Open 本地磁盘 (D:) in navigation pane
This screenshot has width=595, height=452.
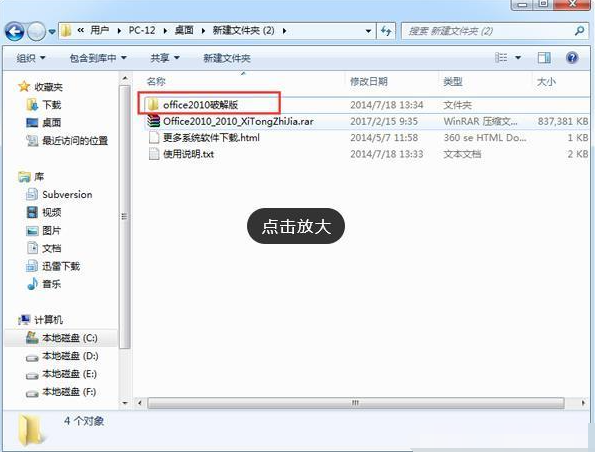(x=62, y=356)
